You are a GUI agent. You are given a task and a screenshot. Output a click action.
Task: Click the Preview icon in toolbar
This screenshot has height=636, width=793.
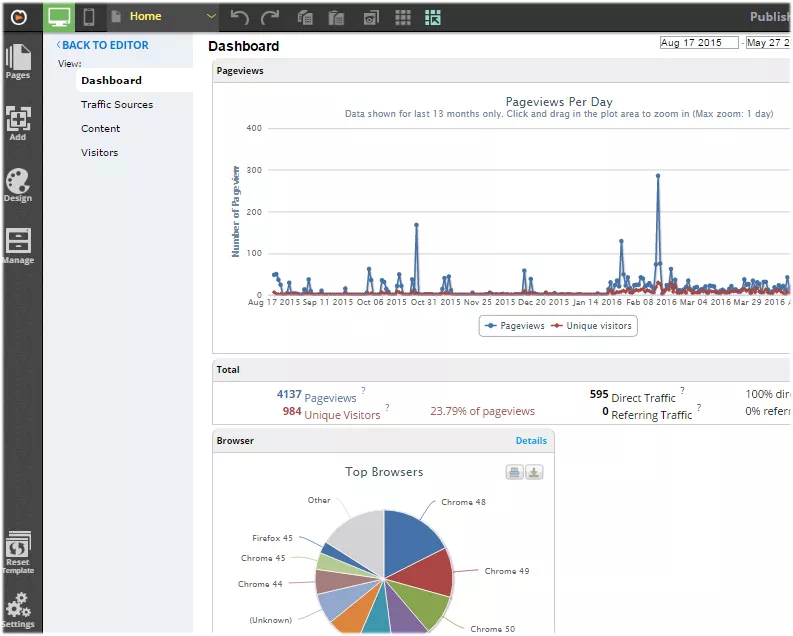tap(371, 18)
